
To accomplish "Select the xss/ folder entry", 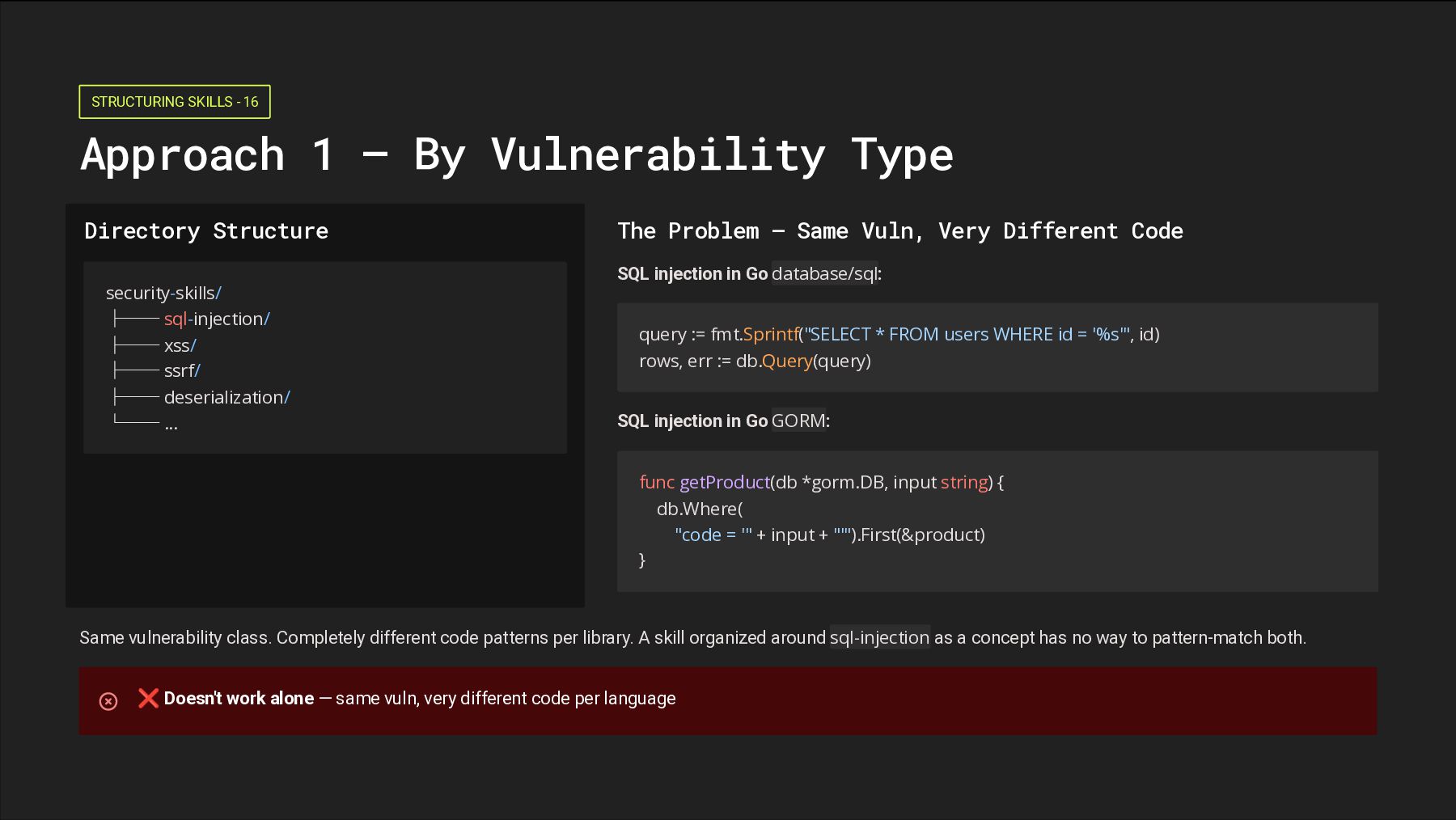I will (180, 346).
